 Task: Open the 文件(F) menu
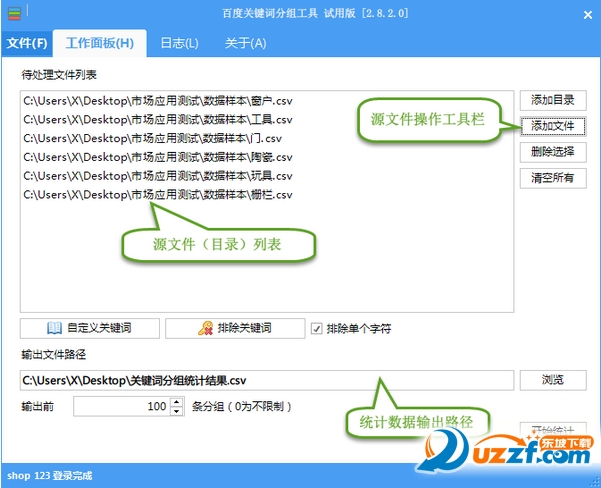click(27, 43)
